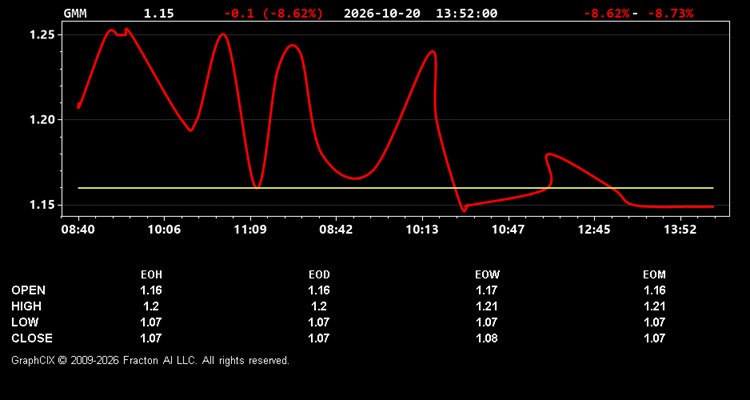The width and height of the screenshot is (750, 400).
Task: Click the LOW row label
Action: pyautogui.click(x=25, y=322)
